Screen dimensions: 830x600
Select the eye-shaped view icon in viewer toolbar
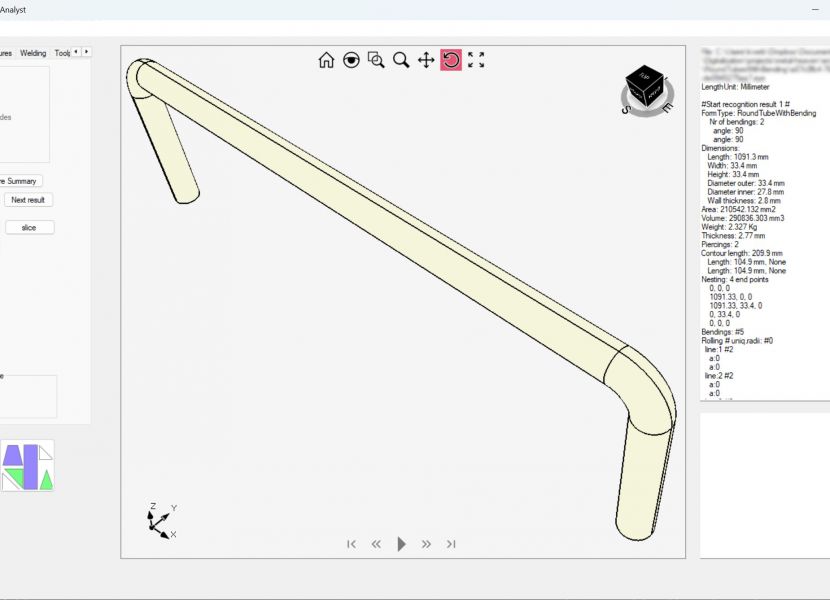[351, 60]
